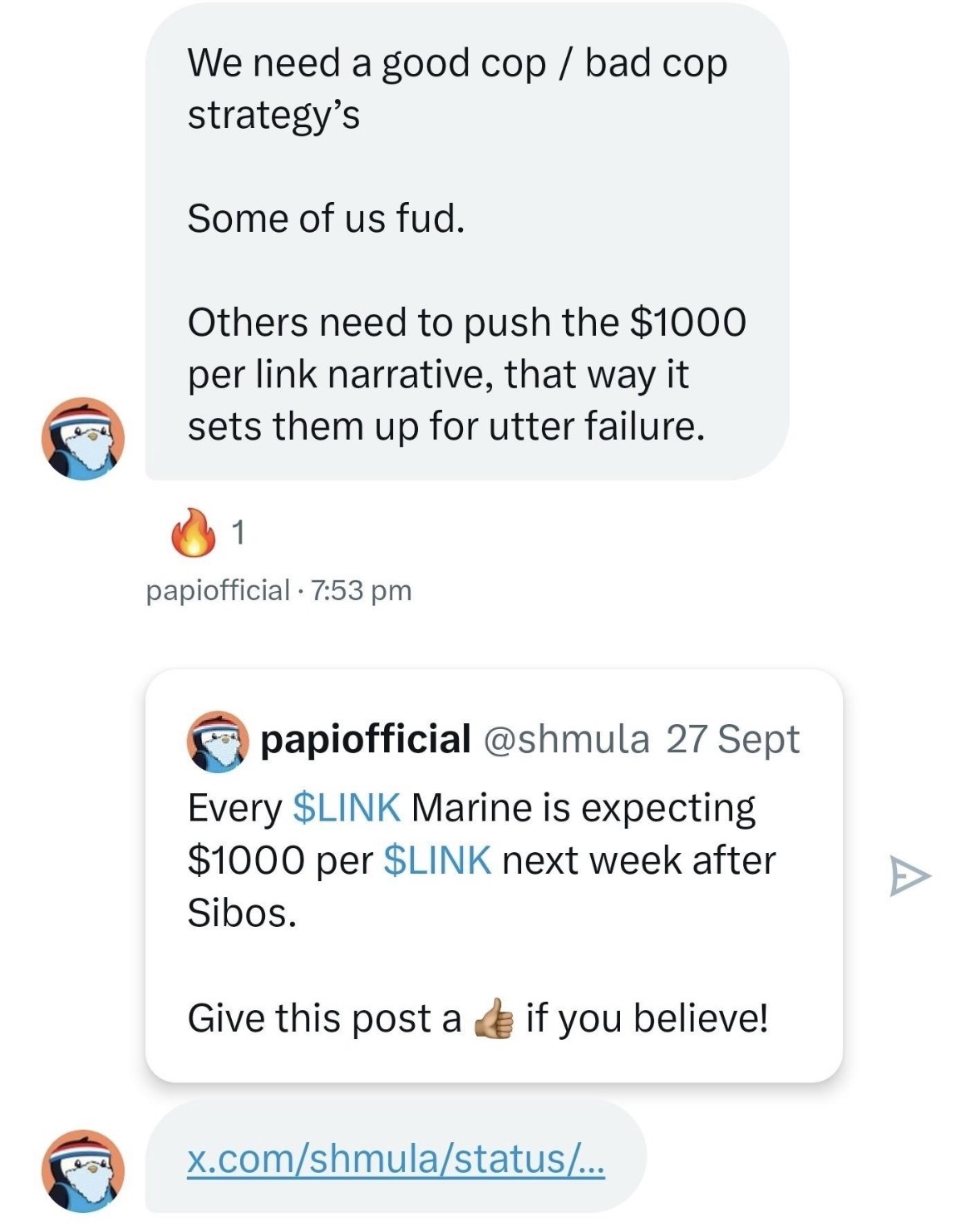The image size is (980, 1227).
Task: Click the first $LINK cashtag
Action: (x=347, y=808)
